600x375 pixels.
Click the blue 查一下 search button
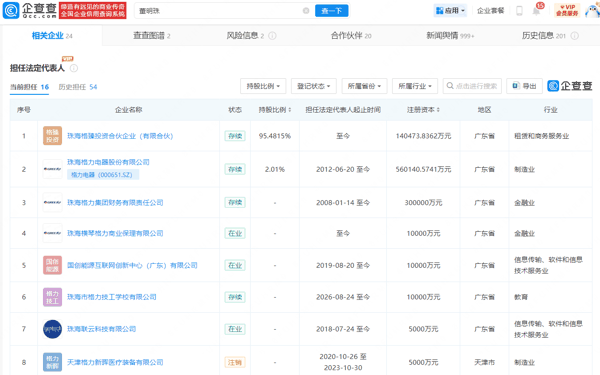(331, 11)
